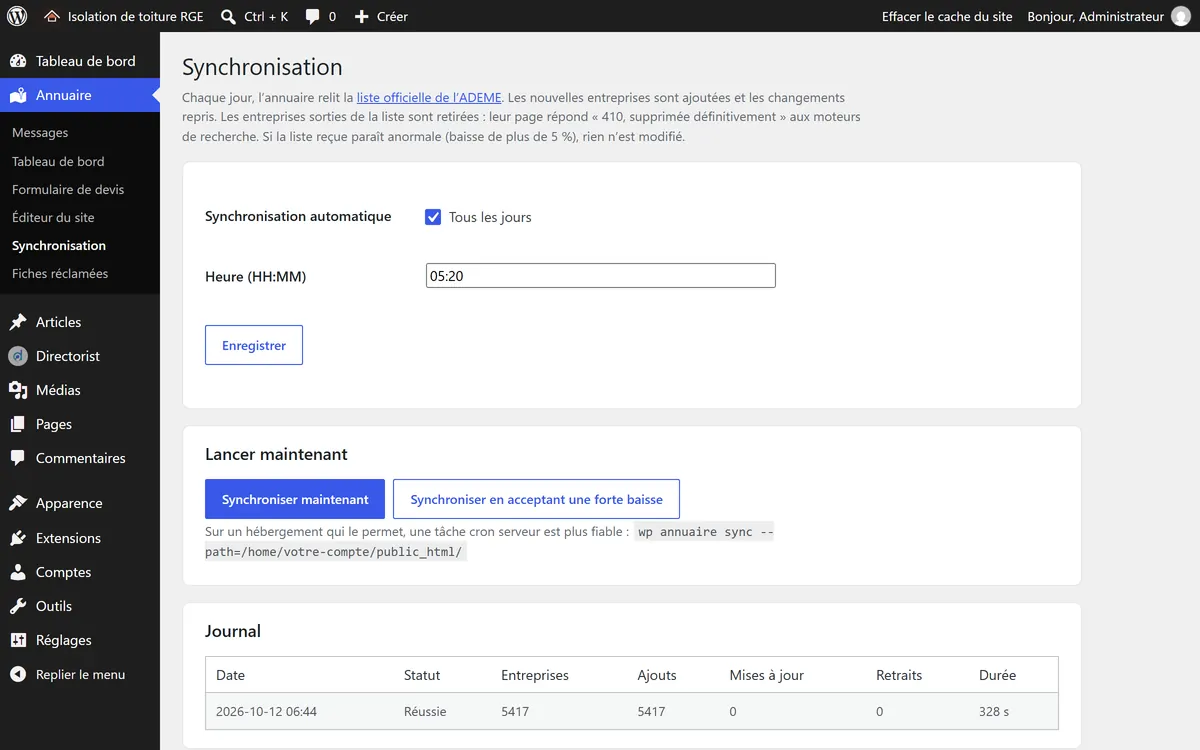This screenshot has height=750, width=1200.
Task: Click the Réussie status cell
Action: pos(425,712)
